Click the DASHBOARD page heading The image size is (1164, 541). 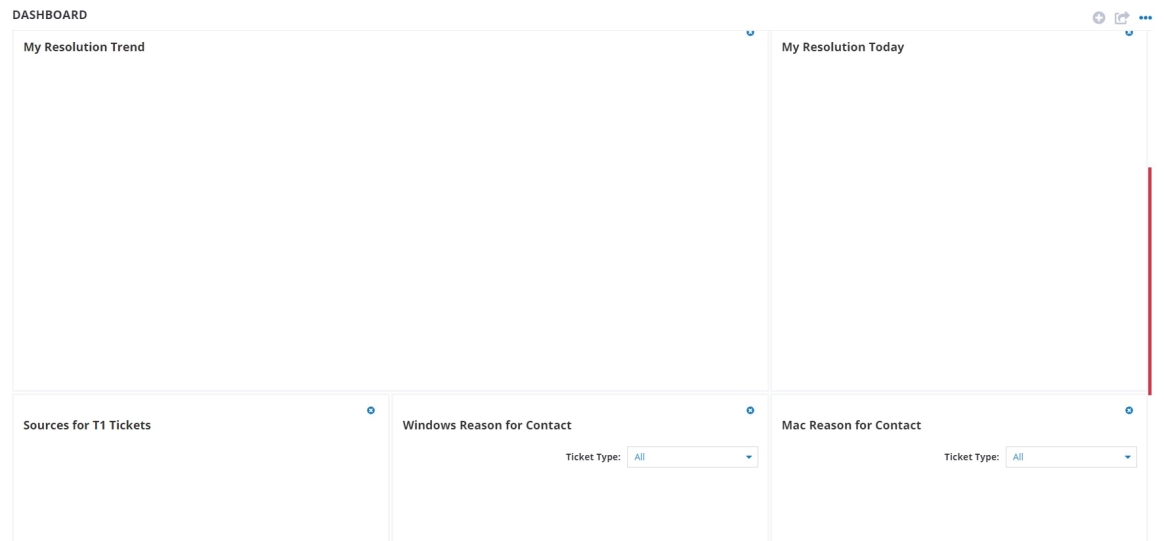coord(49,15)
